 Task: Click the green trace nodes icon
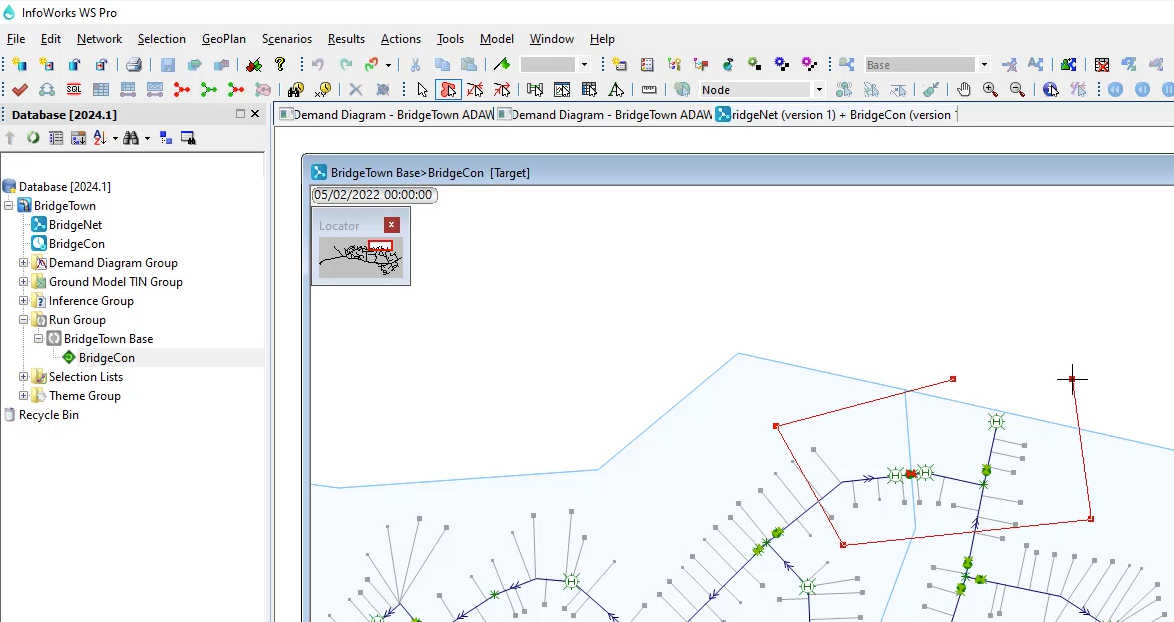click(209, 90)
